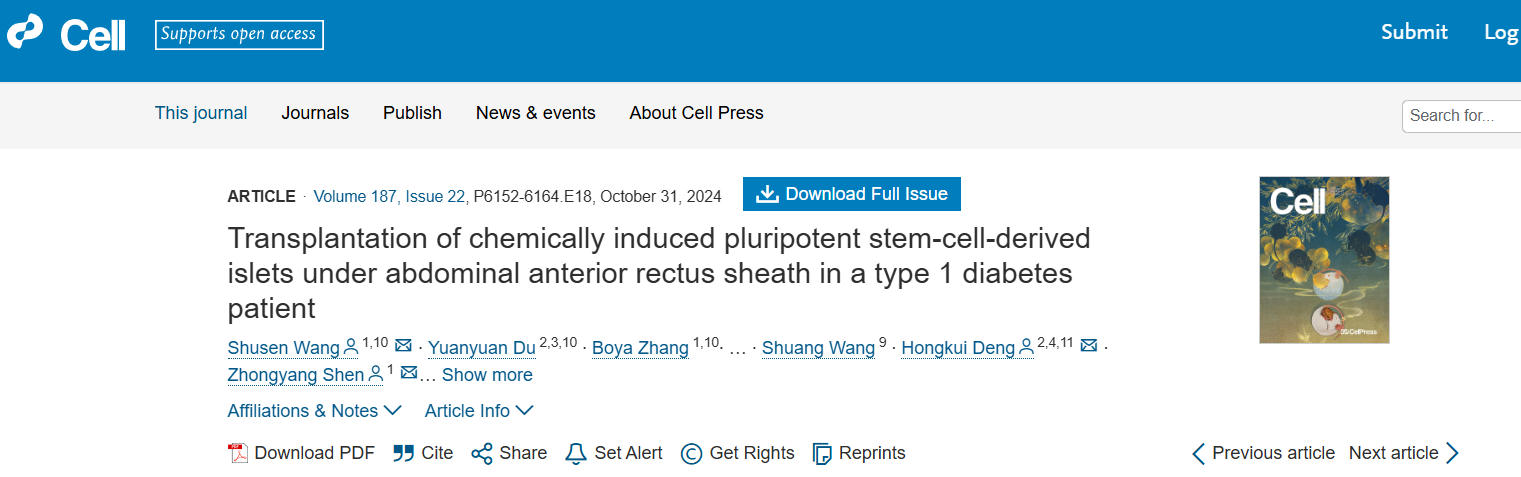The width and height of the screenshot is (1521, 477).
Task: Click the Cell journal cover thumbnail
Action: coord(1324,260)
